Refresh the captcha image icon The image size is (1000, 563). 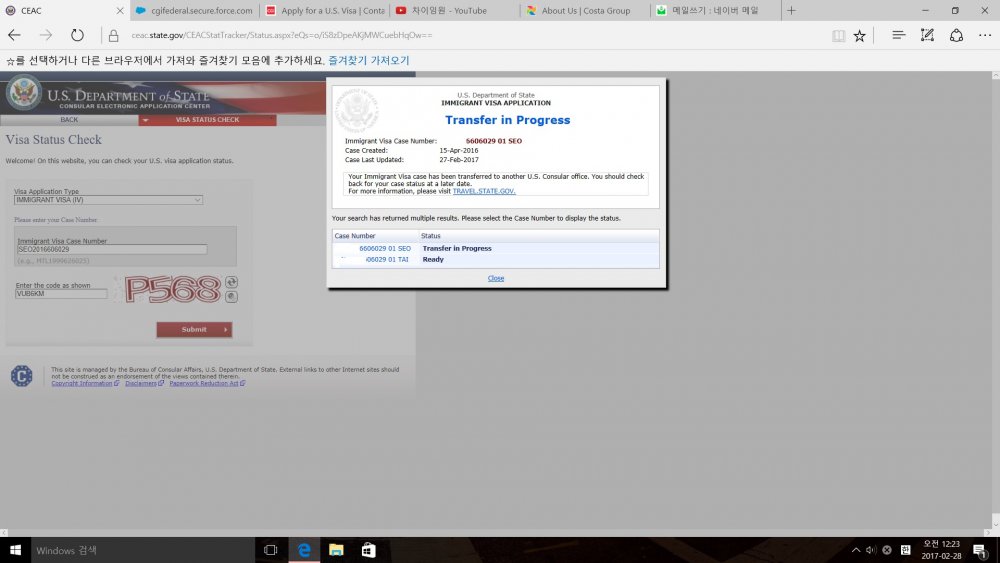coord(232,282)
